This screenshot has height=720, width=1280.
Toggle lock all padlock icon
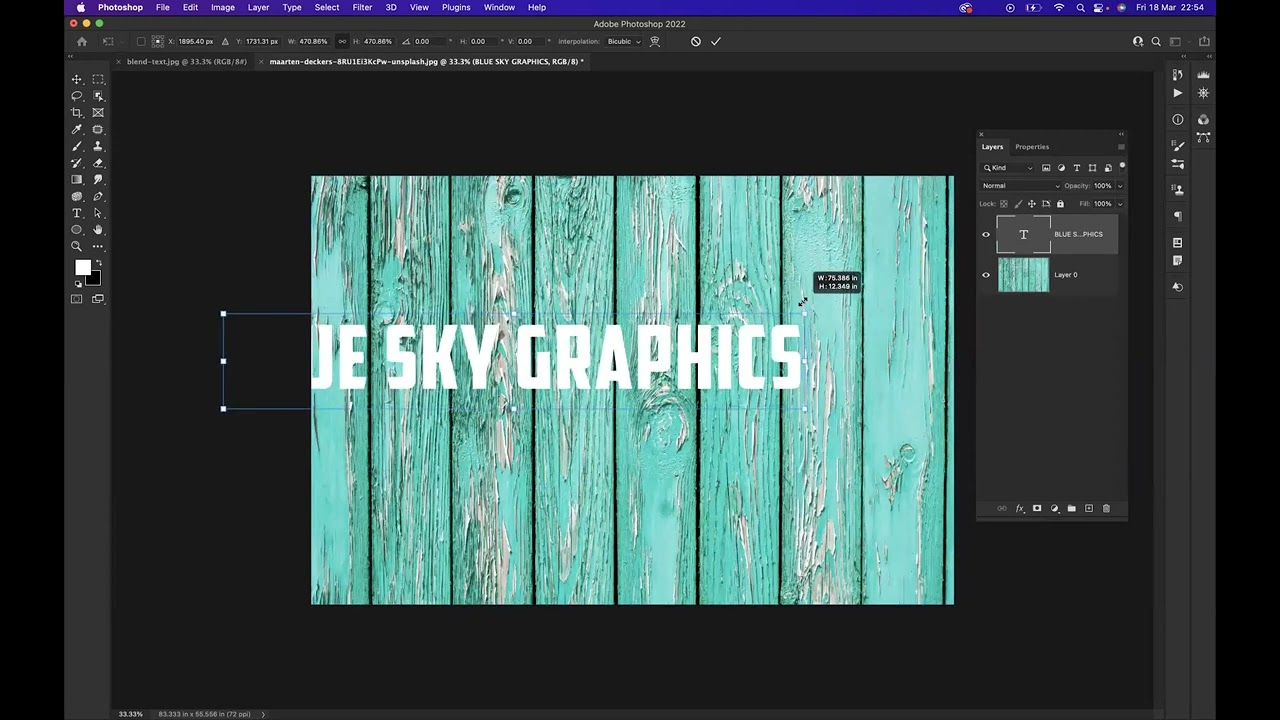(x=1060, y=204)
